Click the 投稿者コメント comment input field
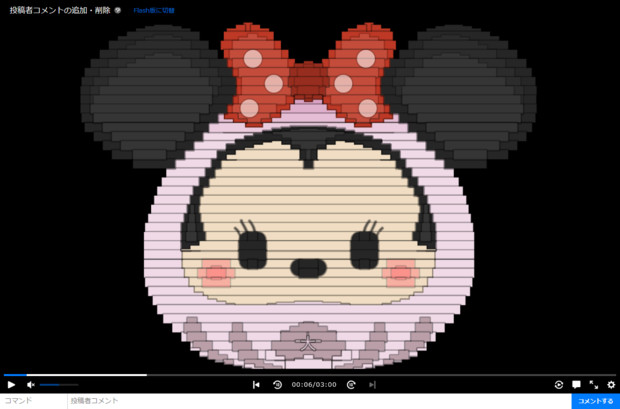 [319, 401]
